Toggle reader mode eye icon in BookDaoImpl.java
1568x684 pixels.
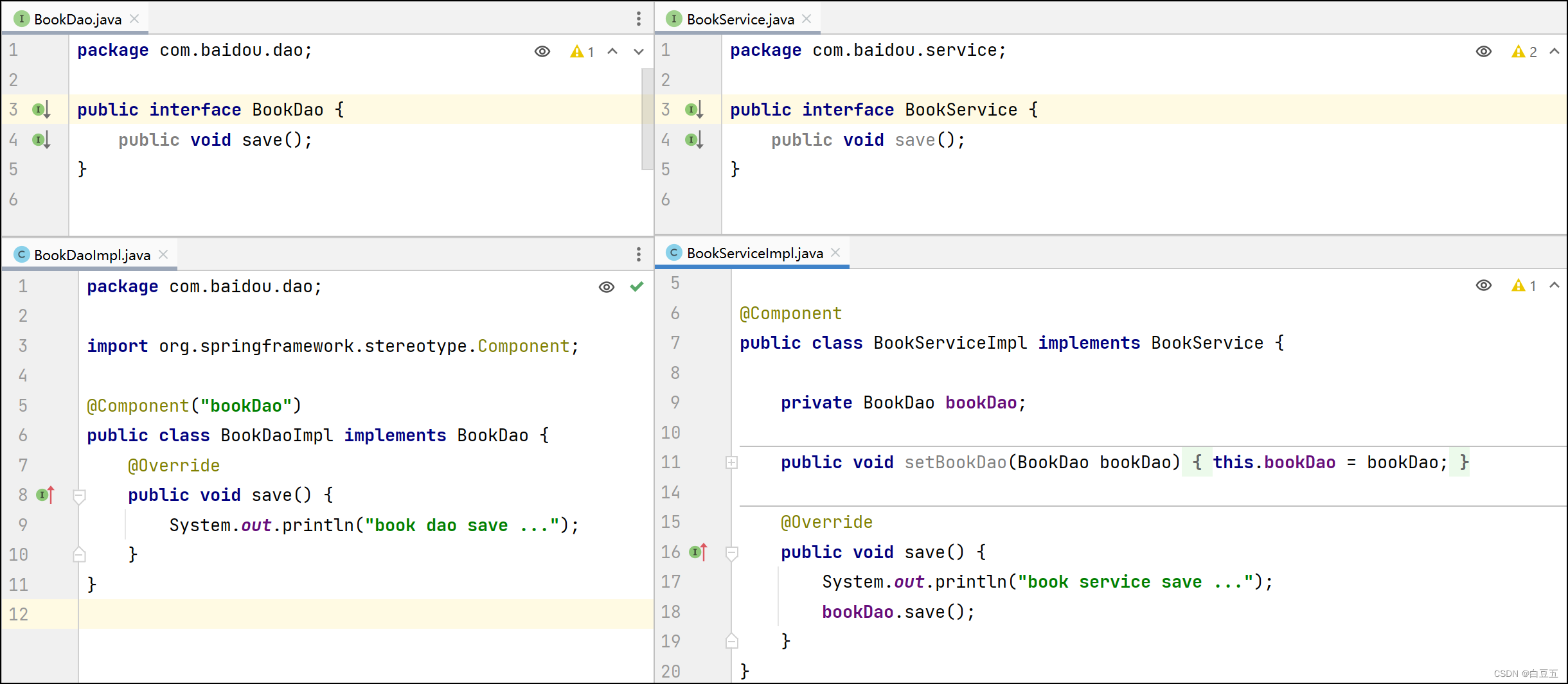coord(606,286)
